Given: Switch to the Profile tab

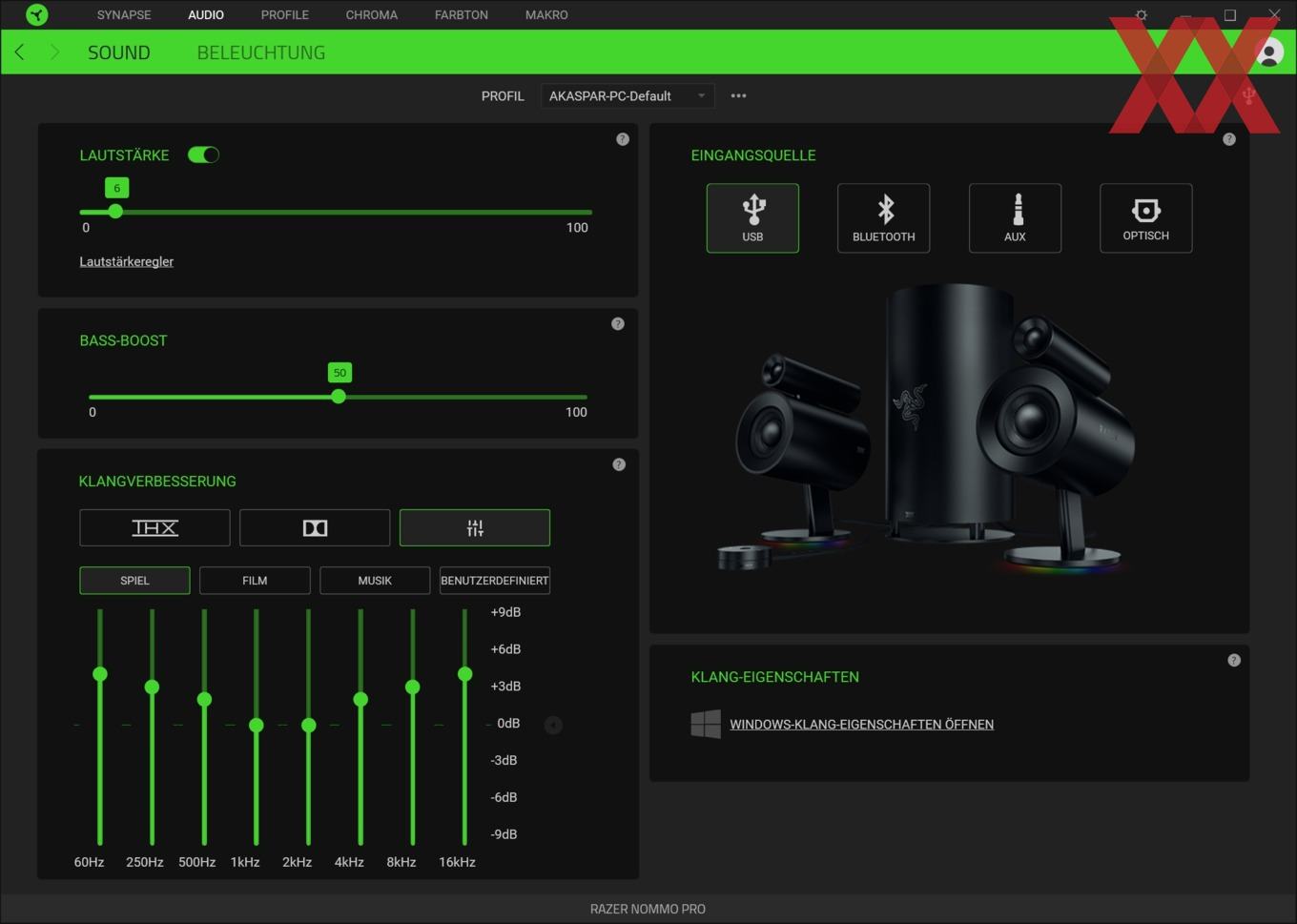Looking at the screenshot, I should tap(285, 15).
